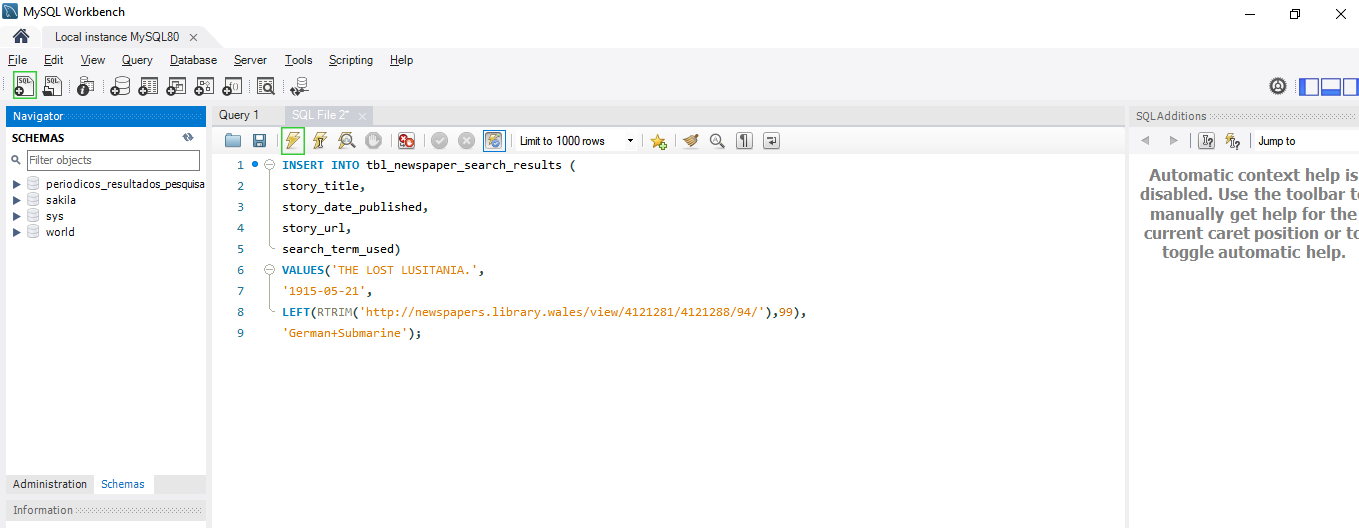The image size is (1359, 528).
Task: Add query to favorites with star icon
Action: point(658,141)
